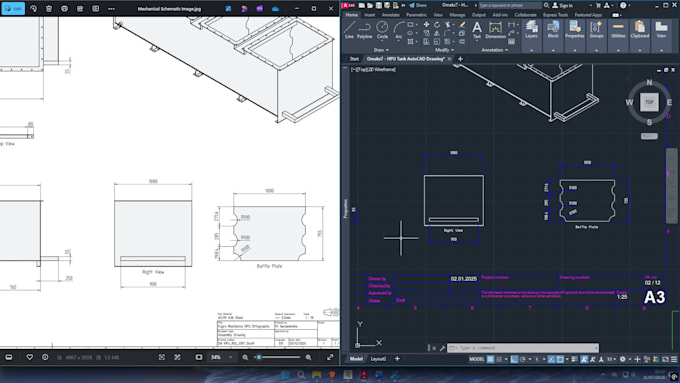This screenshot has height=383, width=680.
Task: Click the Delete trash icon in Photos
Action: (49, 9)
